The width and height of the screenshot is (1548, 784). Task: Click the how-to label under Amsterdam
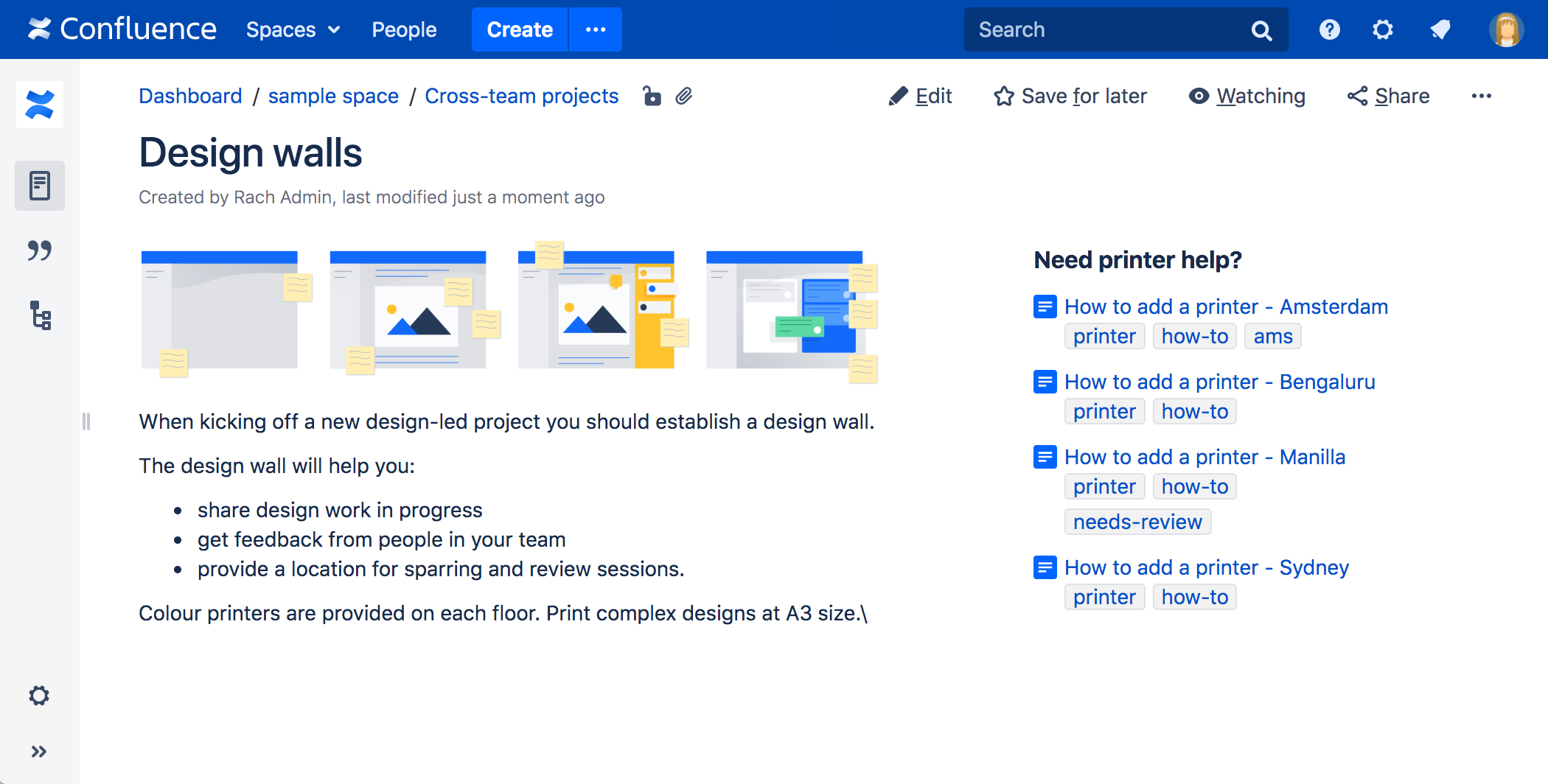(x=1195, y=337)
